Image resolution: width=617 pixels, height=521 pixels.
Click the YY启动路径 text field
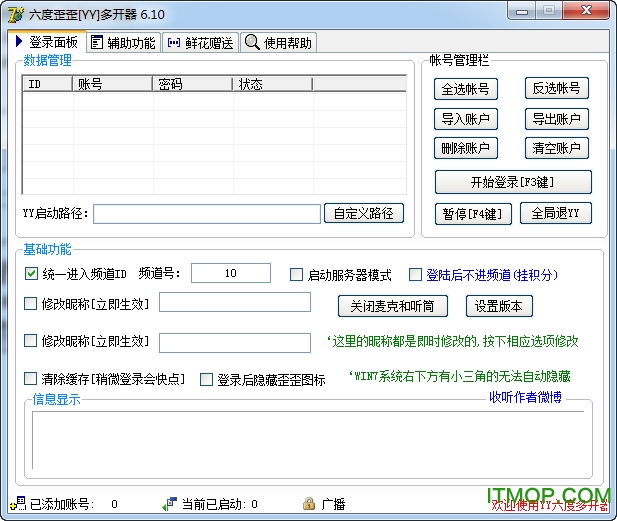click(207, 213)
